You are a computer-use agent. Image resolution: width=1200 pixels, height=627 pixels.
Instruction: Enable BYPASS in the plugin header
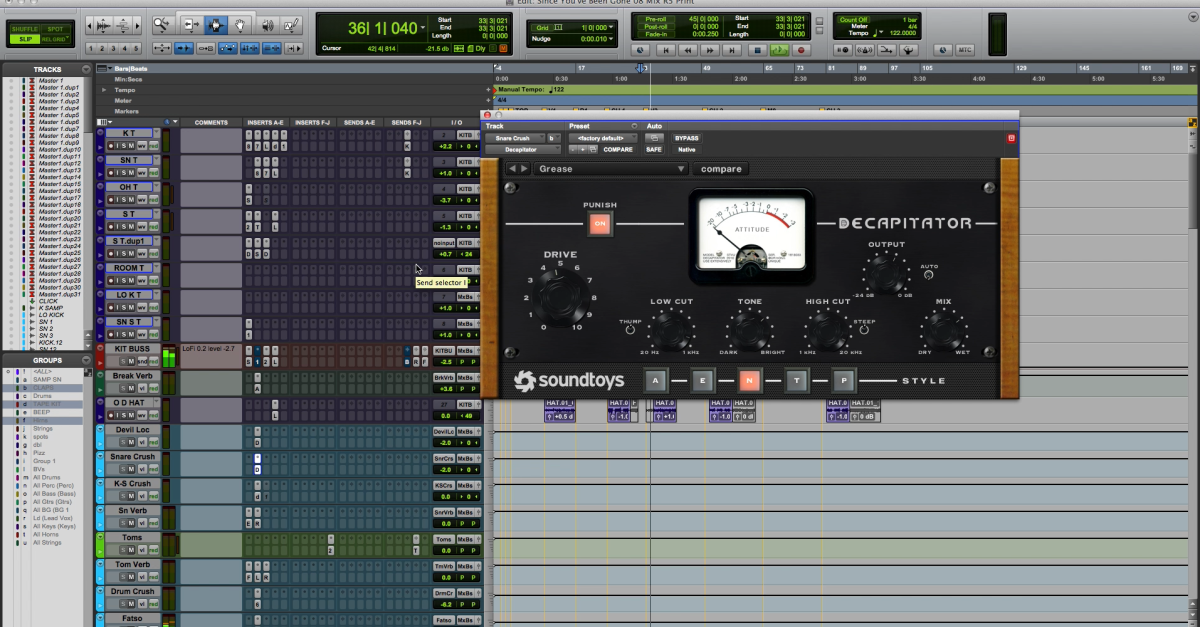click(686, 138)
